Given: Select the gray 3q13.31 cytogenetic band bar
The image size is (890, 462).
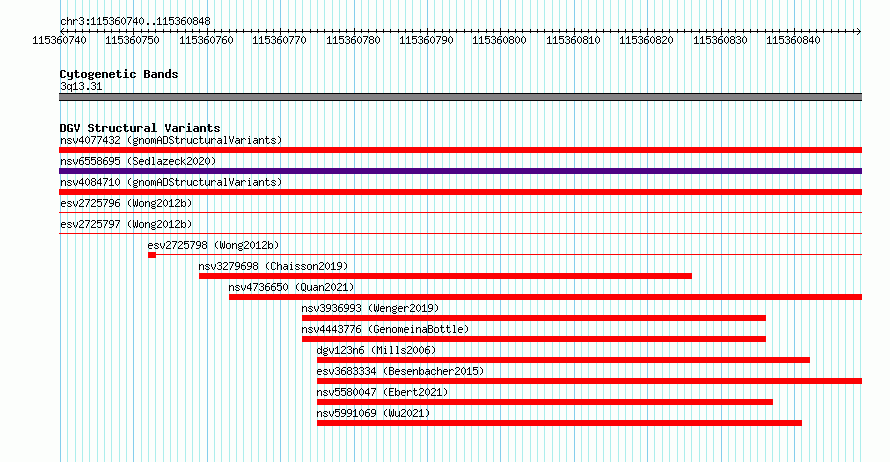Looking at the screenshot, I should pos(460,97).
